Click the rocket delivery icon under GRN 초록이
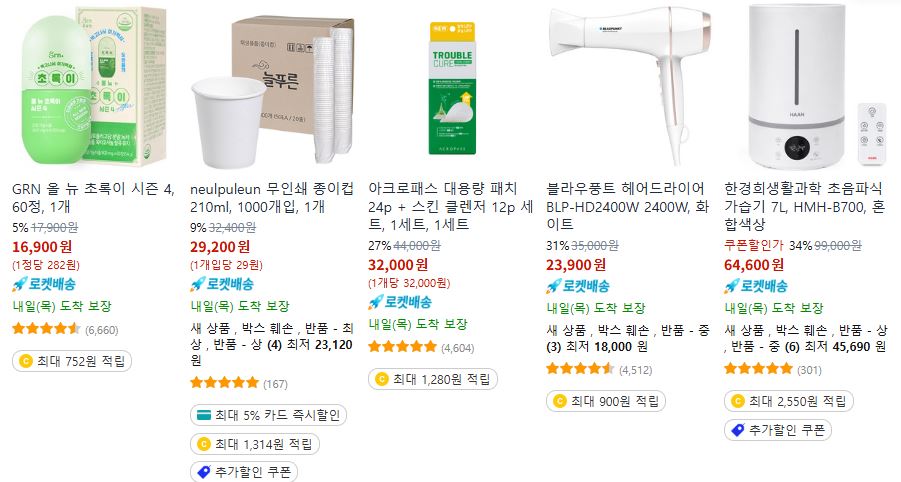Screen dimensions: 901x482 point(20,284)
